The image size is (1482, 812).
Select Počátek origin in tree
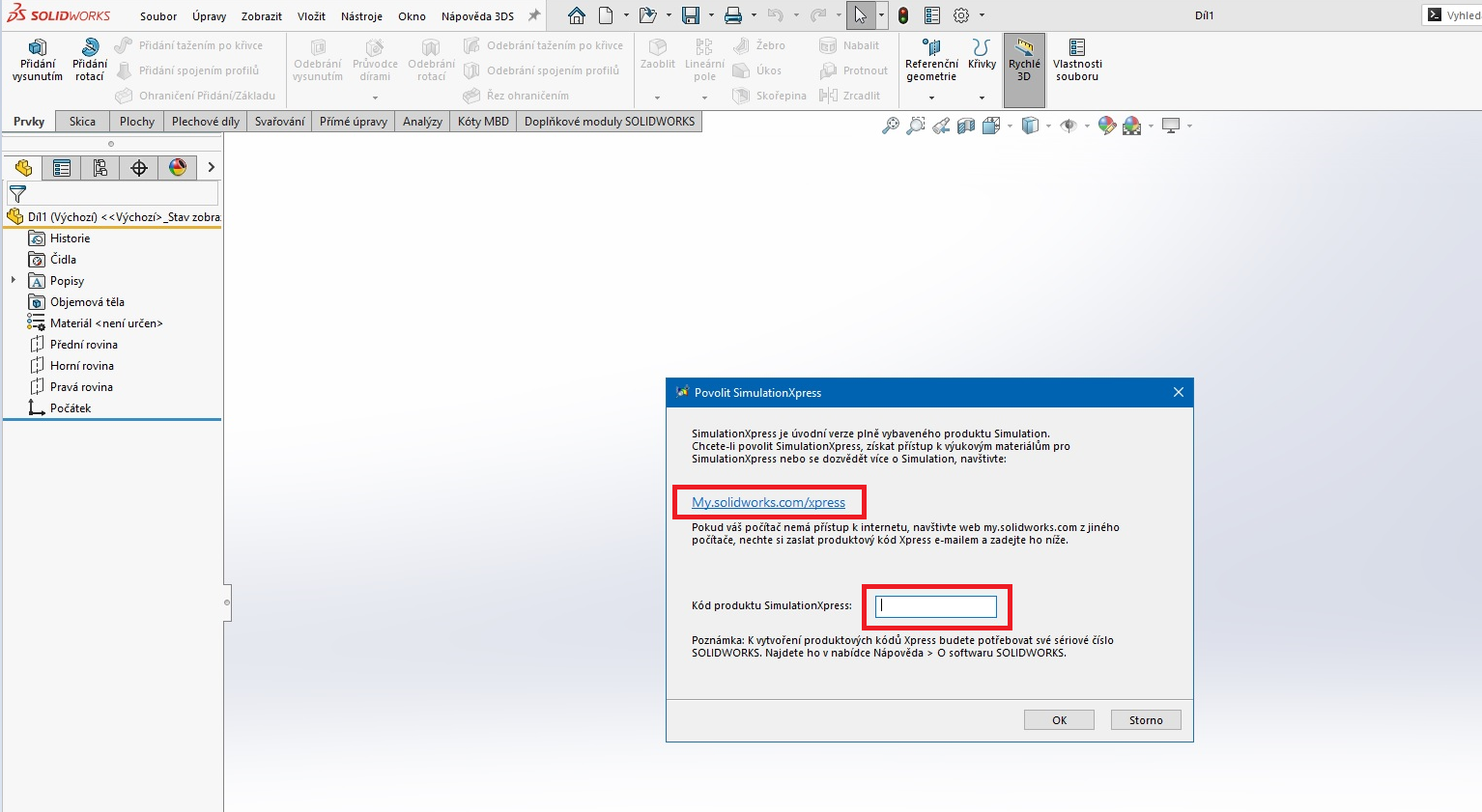60,408
